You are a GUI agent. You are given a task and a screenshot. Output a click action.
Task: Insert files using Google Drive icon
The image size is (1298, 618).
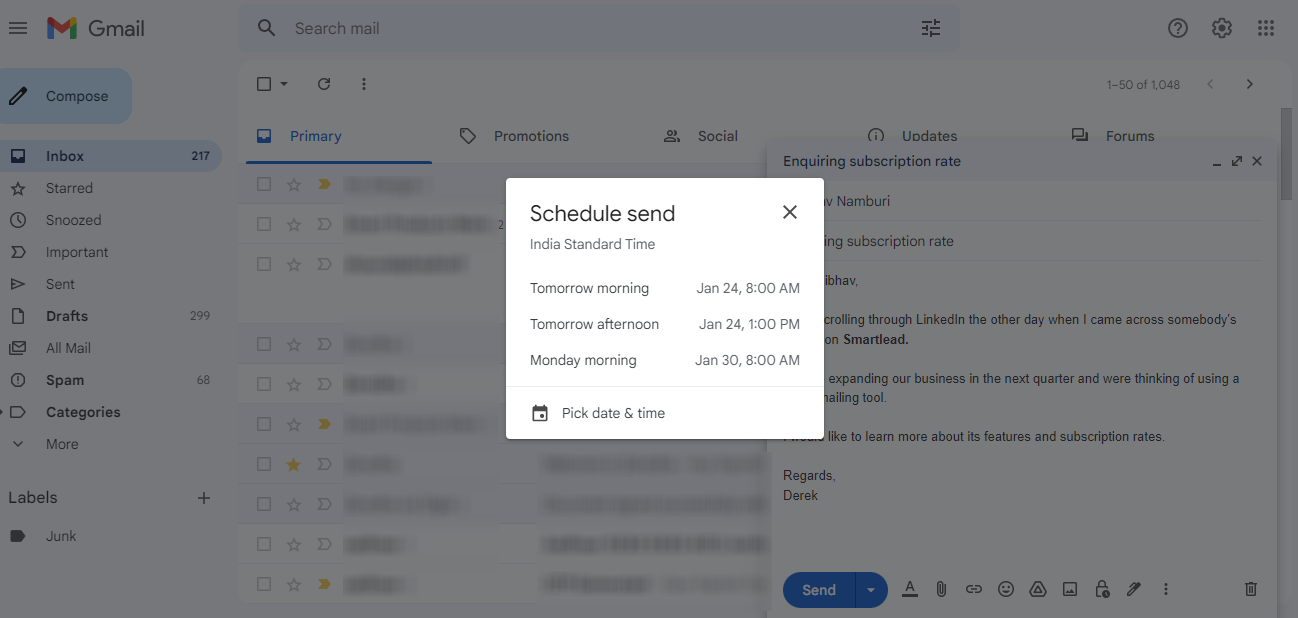click(1037, 589)
